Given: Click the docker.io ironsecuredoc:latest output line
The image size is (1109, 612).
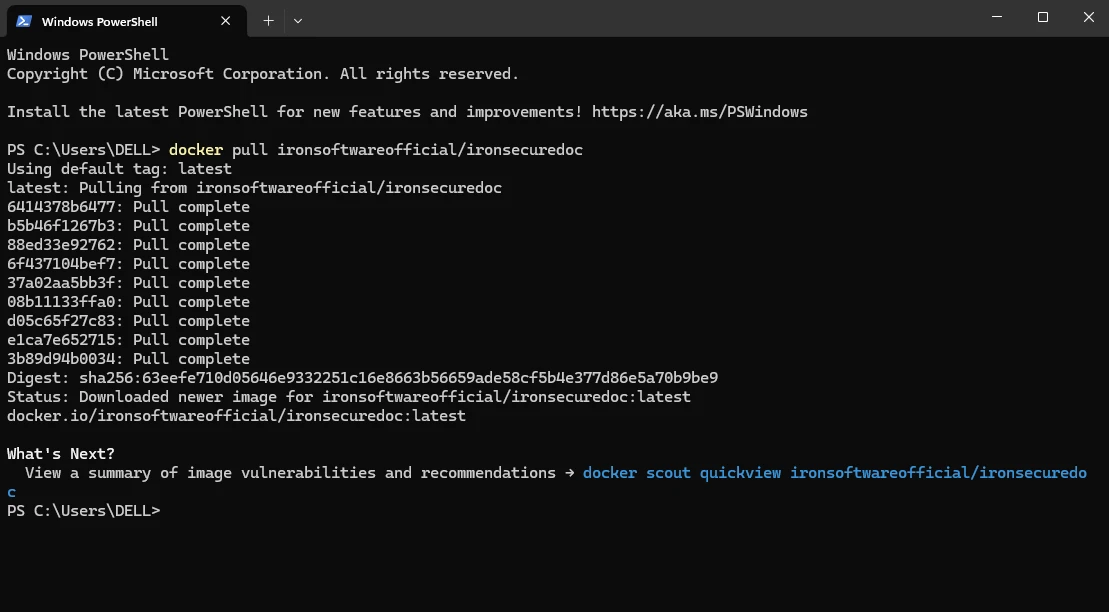Looking at the screenshot, I should click(x=236, y=416).
